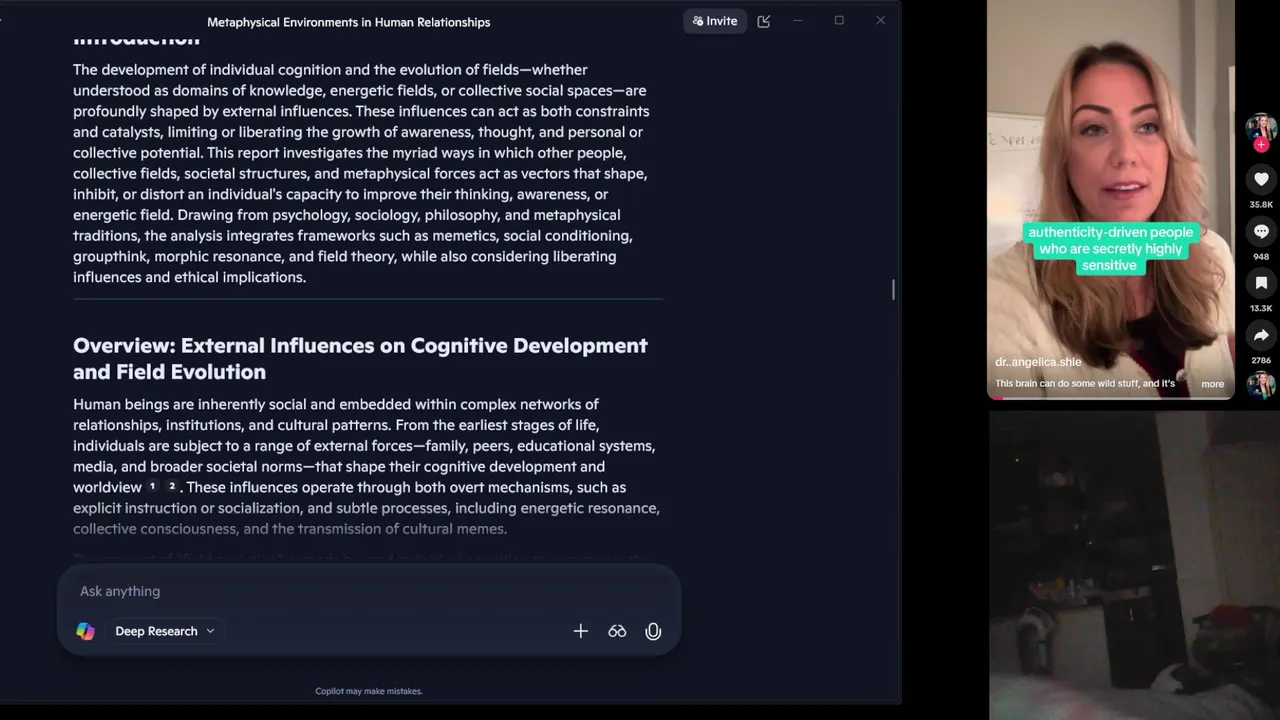Screen dimensions: 1280x720
Task: Minimize the Copilot window
Action: [x=797, y=21]
